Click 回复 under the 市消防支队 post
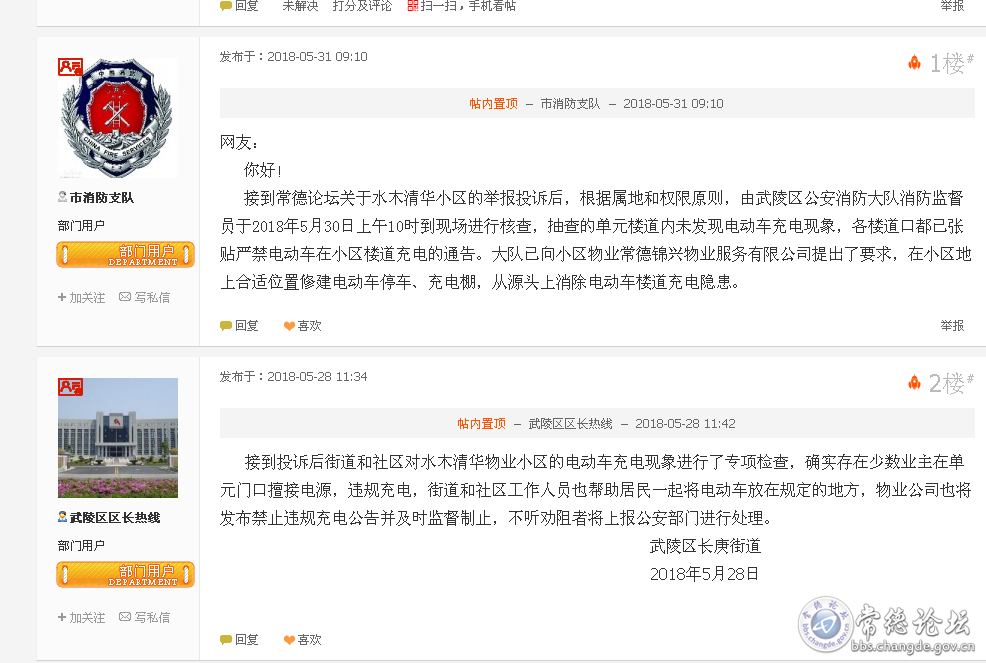Viewport: 986px width, 663px height. [x=239, y=326]
